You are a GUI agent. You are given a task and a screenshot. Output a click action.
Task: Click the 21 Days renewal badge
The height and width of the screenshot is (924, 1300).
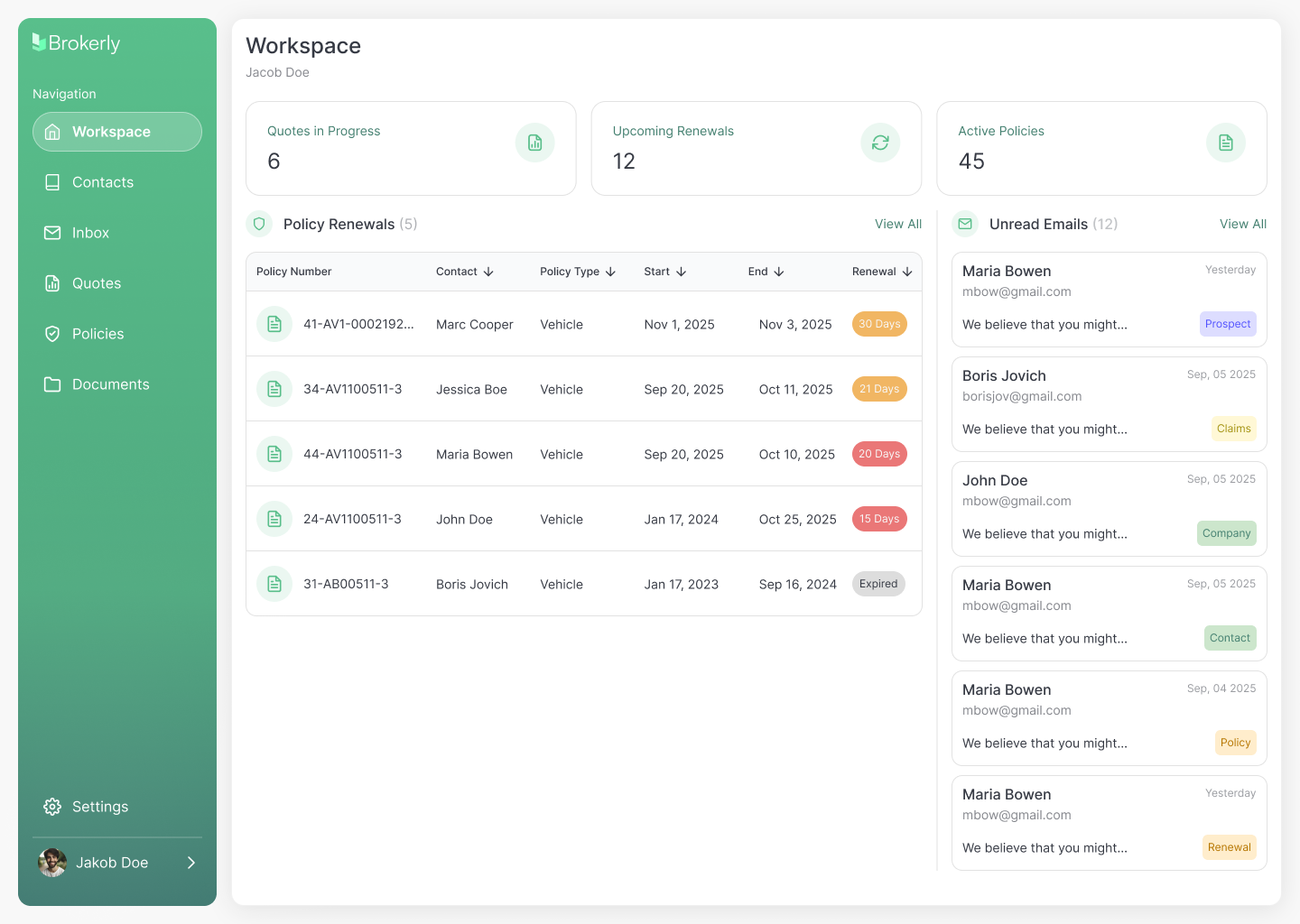(879, 389)
